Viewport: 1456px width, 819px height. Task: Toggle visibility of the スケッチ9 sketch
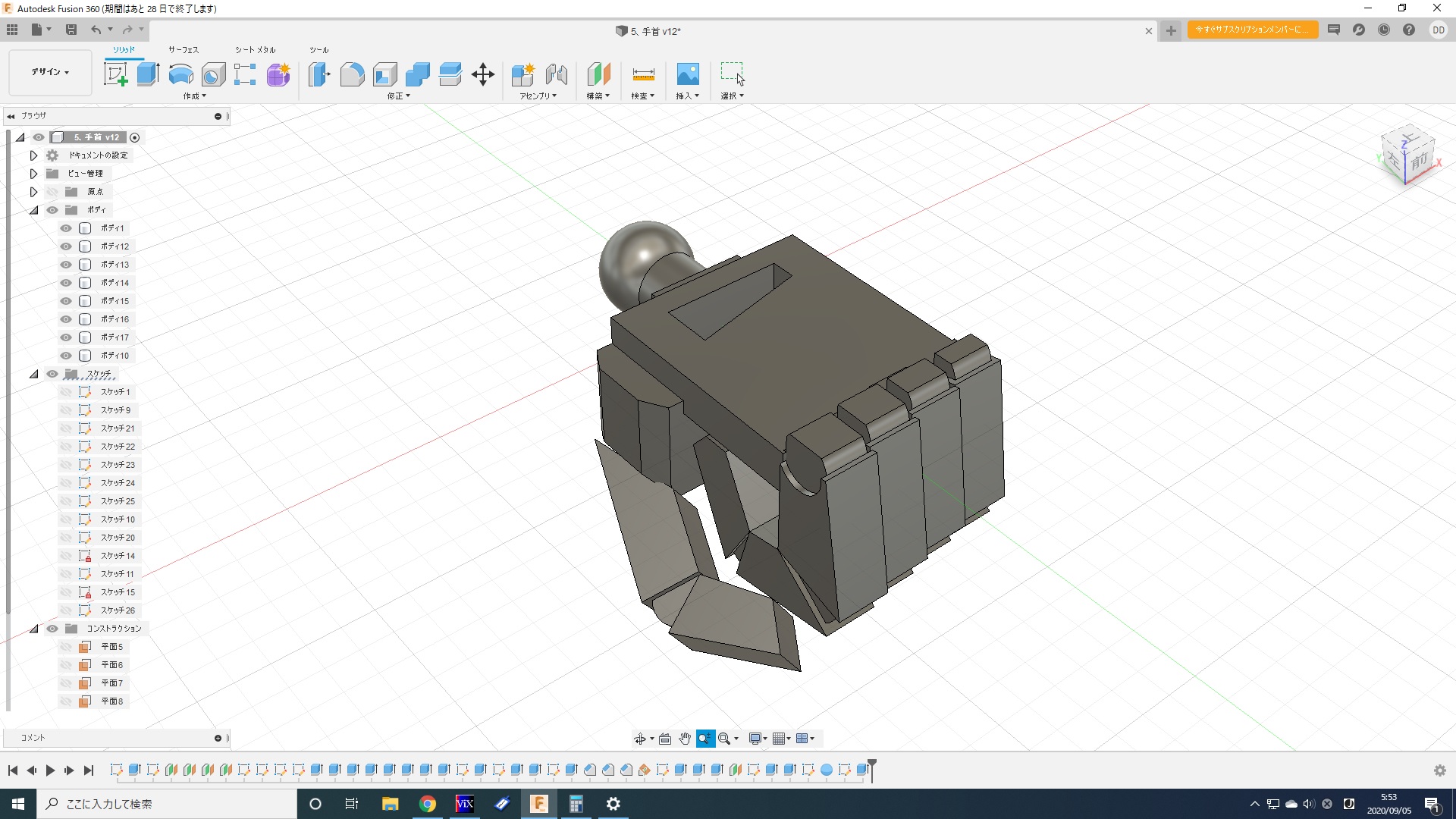66,410
